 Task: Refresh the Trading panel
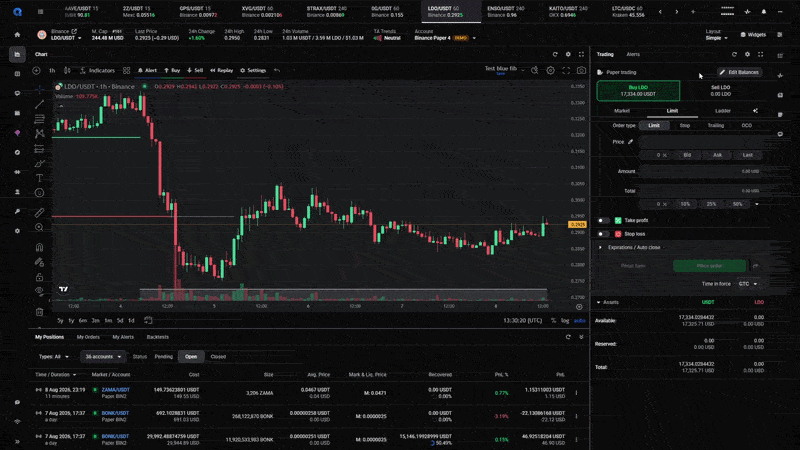click(734, 54)
